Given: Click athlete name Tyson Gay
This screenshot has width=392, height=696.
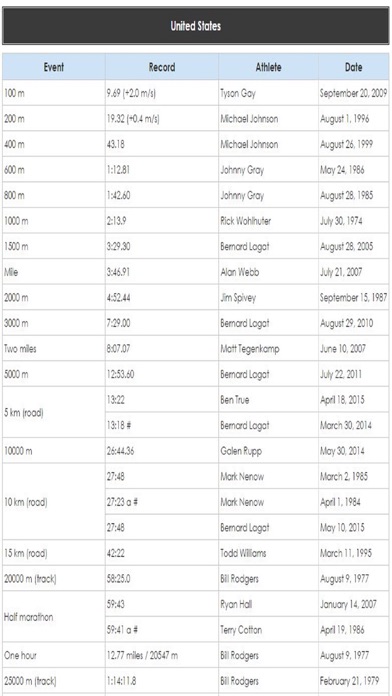Looking at the screenshot, I should point(238,94).
